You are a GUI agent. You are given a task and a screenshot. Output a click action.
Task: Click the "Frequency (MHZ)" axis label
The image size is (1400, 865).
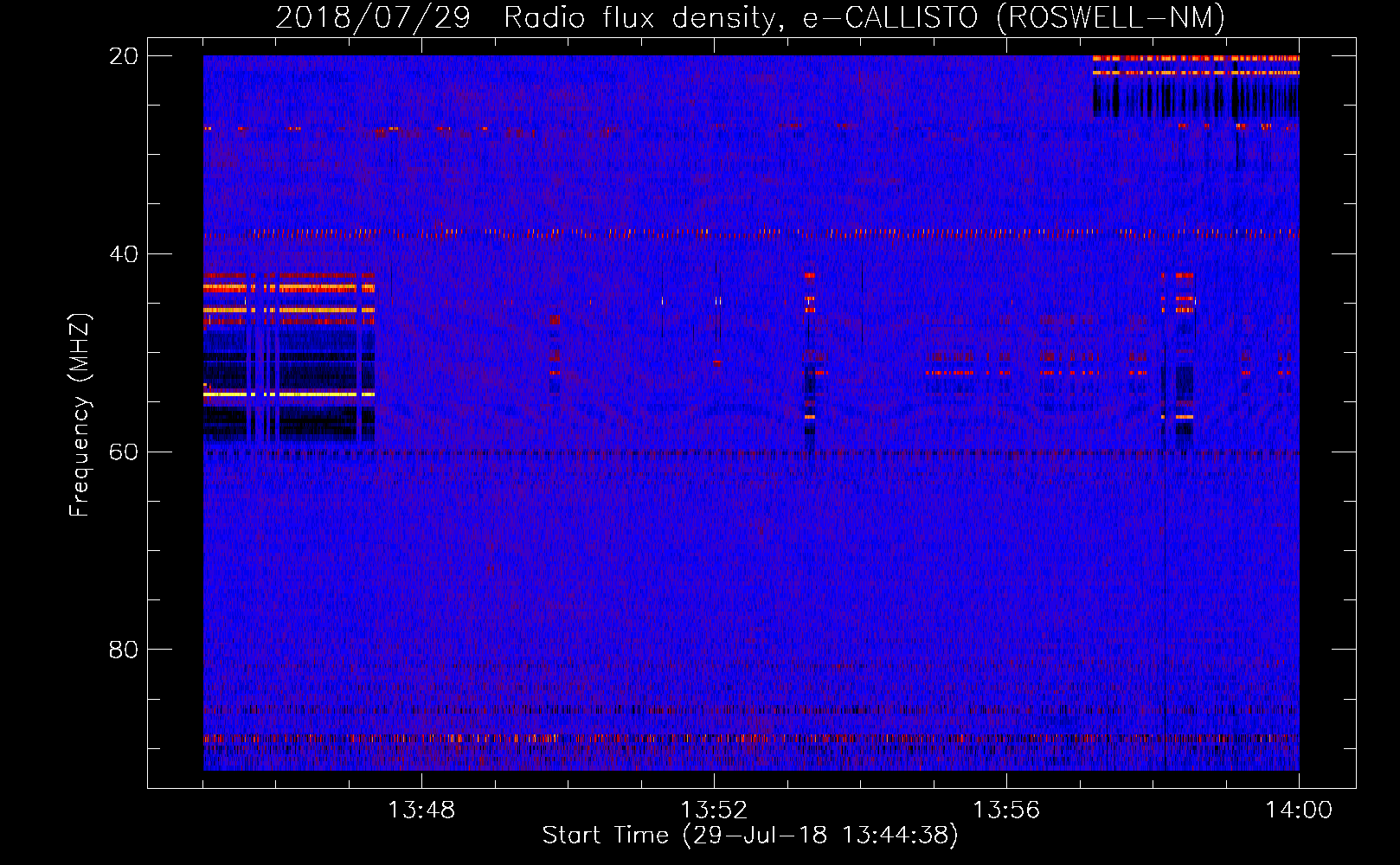80,415
